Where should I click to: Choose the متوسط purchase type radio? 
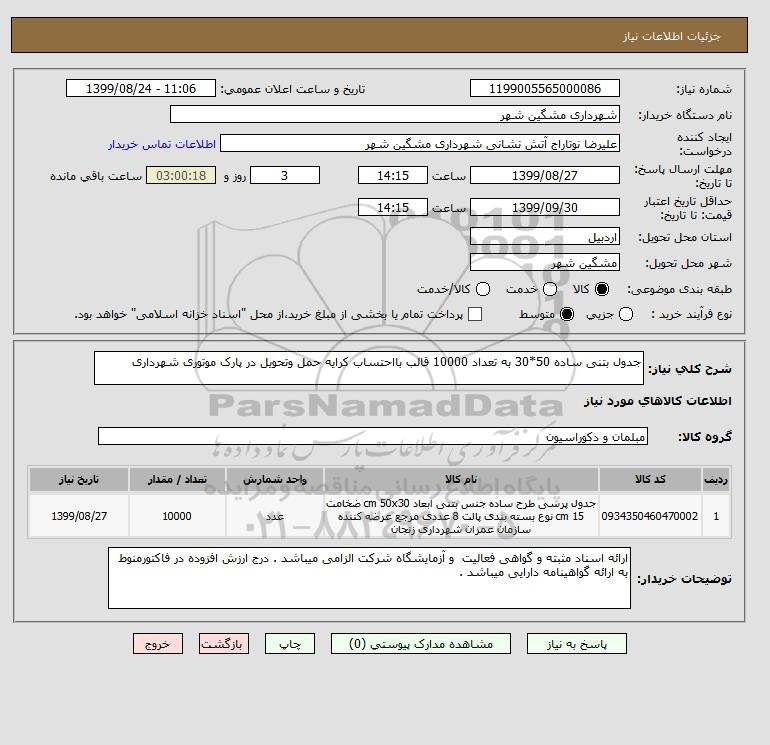(567, 314)
